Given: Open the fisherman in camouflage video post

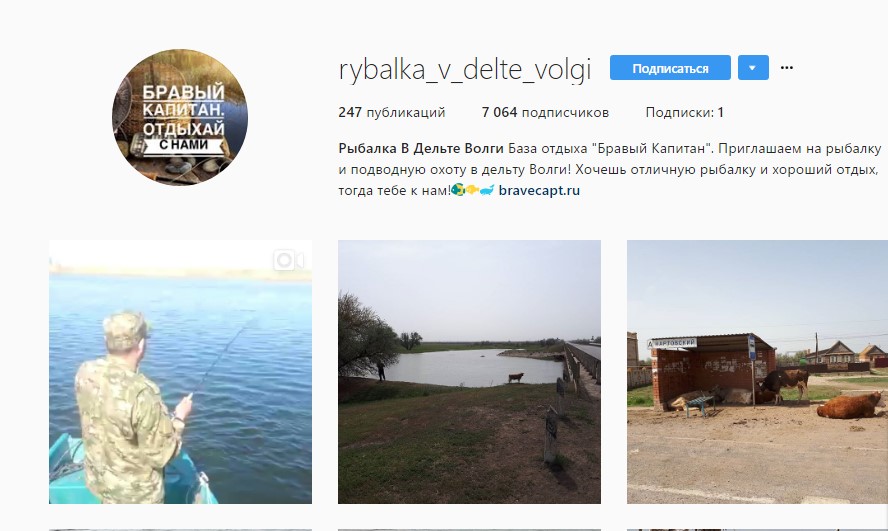Looking at the screenshot, I should [180, 372].
